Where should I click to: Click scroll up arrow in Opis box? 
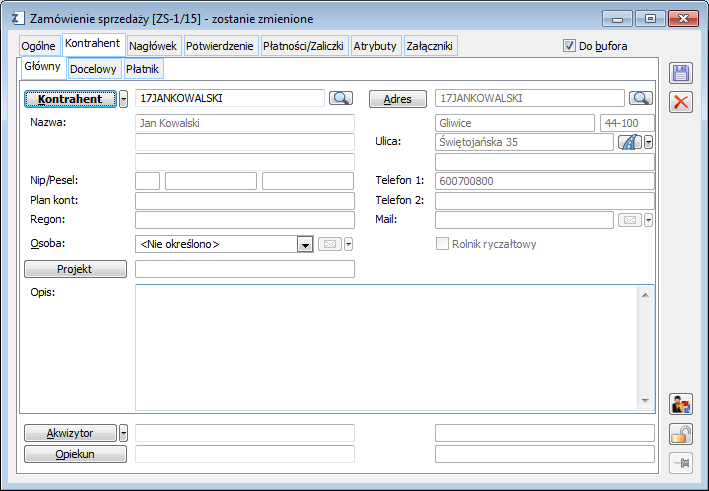tap(645, 295)
